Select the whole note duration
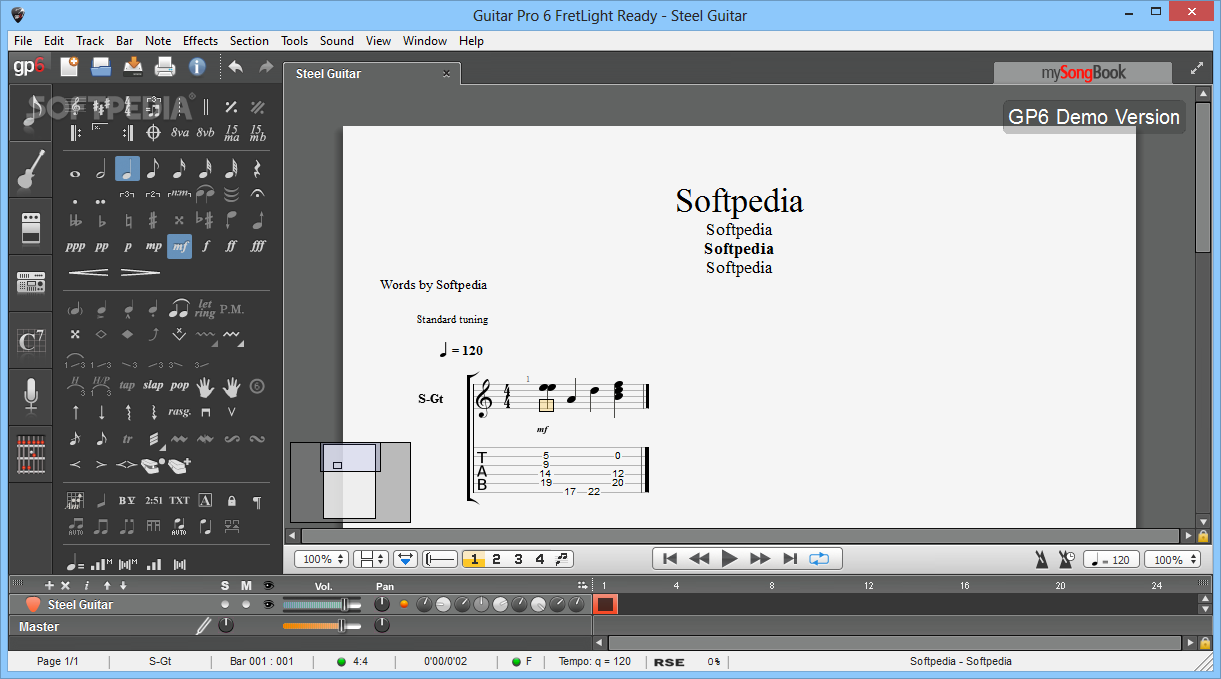1221x679 pixels. coord(75,172)
